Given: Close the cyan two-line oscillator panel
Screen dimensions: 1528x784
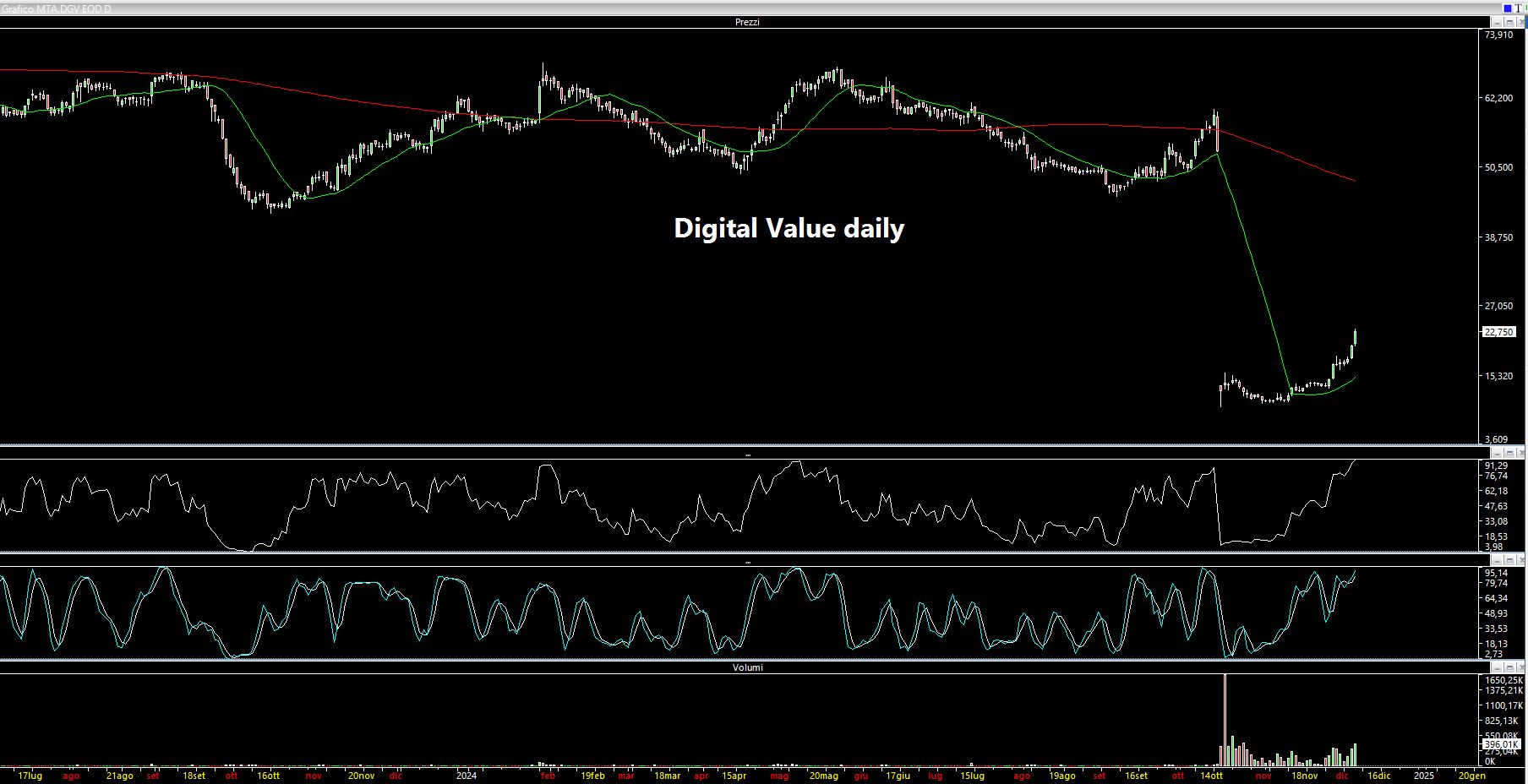Looking at the screenshot, I should [x=1521, y=559].
